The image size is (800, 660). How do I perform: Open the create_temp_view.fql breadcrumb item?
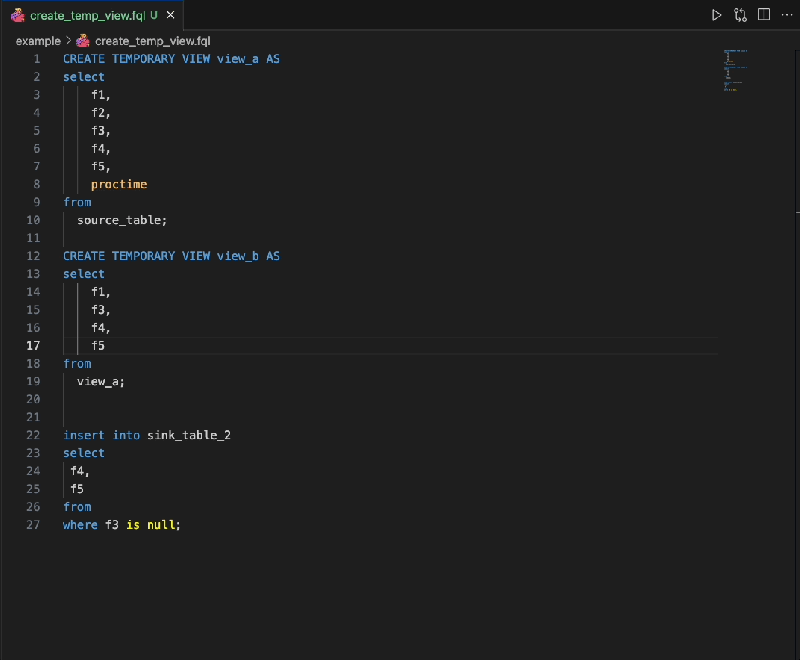tap(153, 41)
